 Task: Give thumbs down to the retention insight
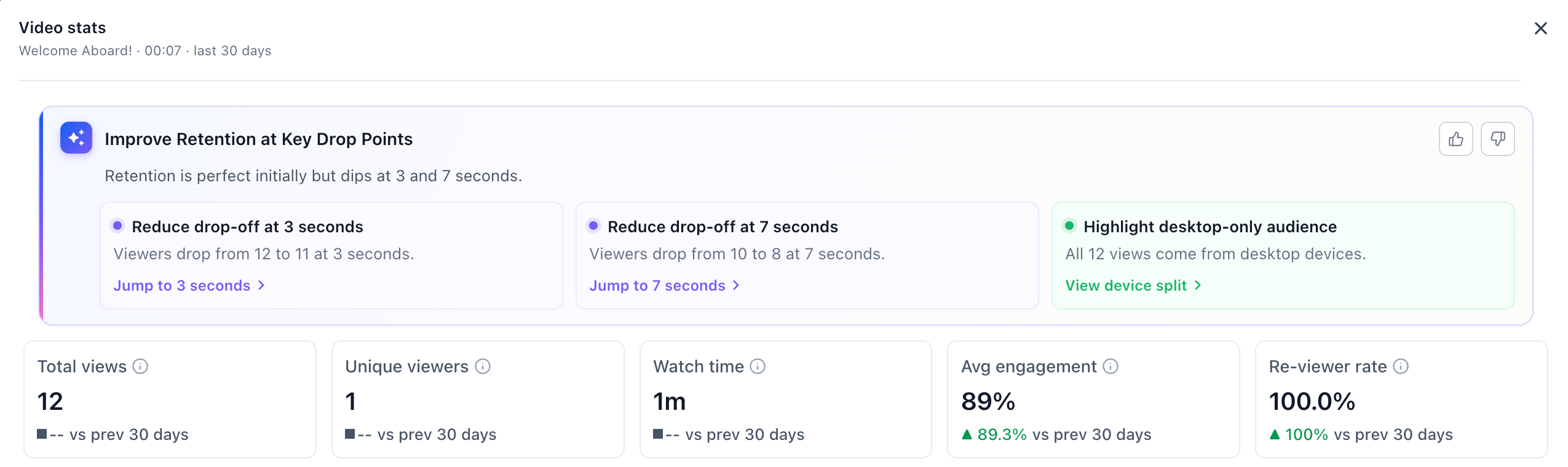click(x=1497, y=139)
